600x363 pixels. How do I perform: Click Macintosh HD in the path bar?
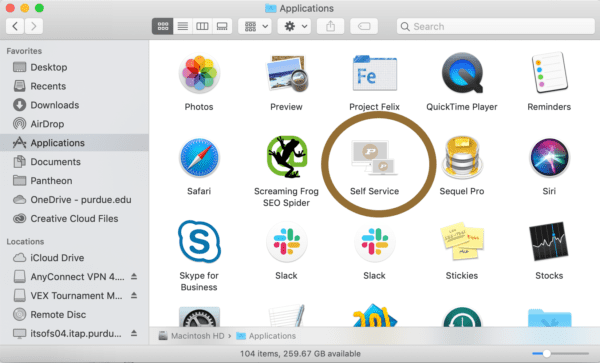(x=192, y=336)
